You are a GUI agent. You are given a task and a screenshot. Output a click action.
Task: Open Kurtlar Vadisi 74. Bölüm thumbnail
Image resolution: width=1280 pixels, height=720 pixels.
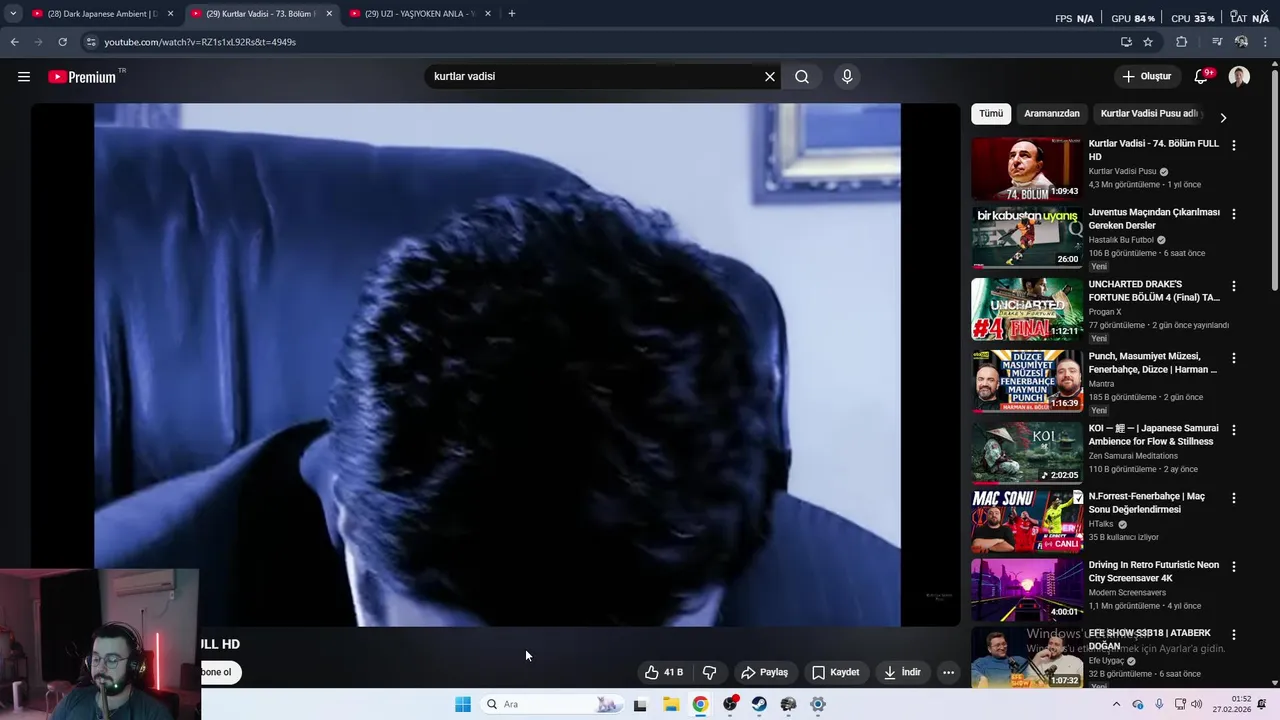(x=1027, y=169)
